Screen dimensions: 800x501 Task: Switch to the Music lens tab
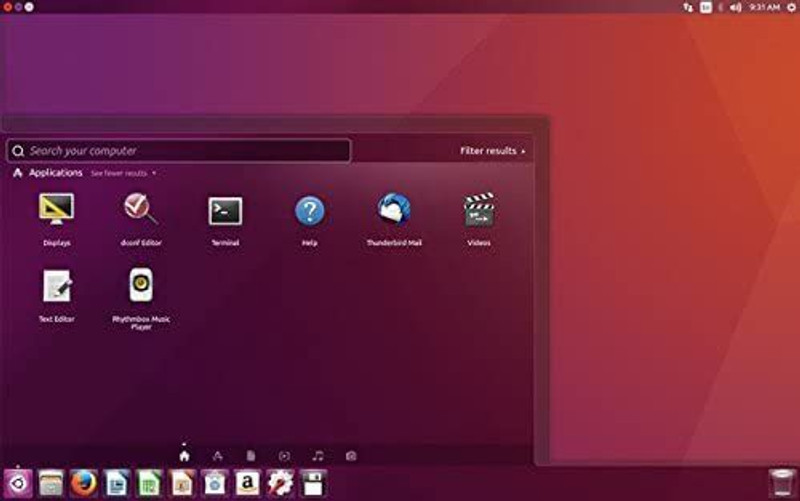pyautogui.click(x=318, y=456)
